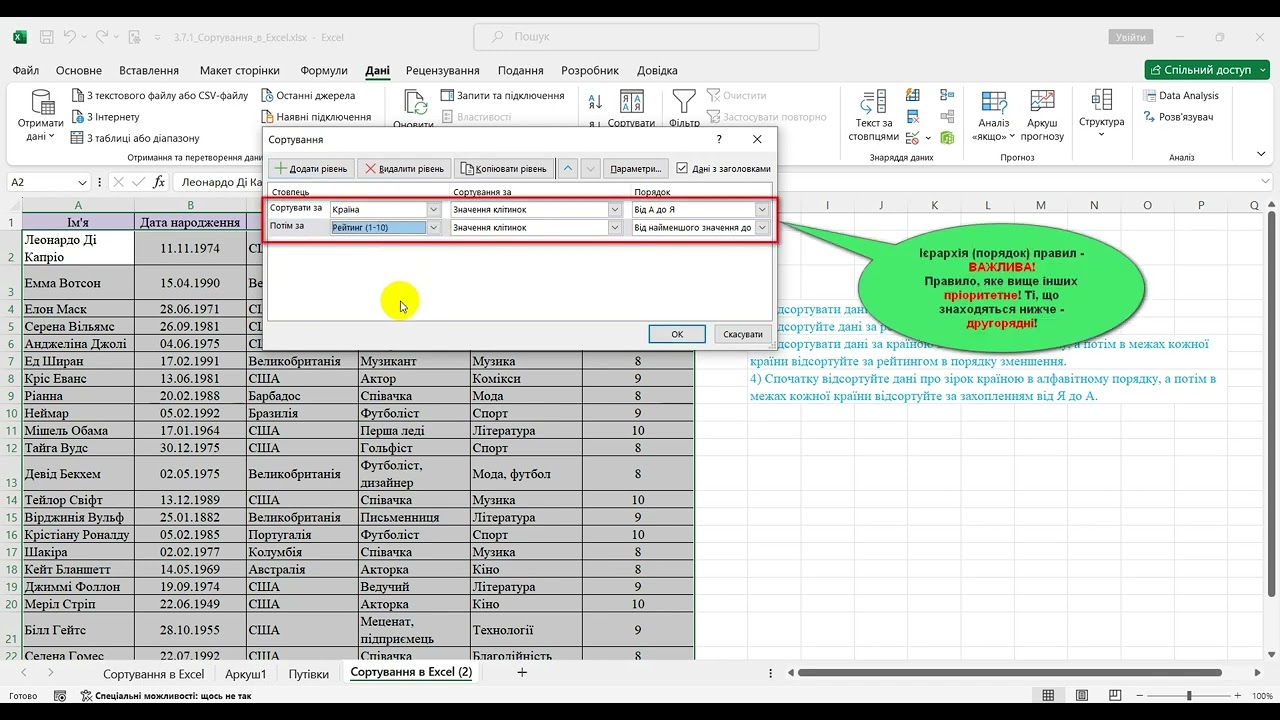The image size is (1280, 720).
Task: Expand the Structure (Структура) group
Action: pyautogui.click(x=1102, y=114)
